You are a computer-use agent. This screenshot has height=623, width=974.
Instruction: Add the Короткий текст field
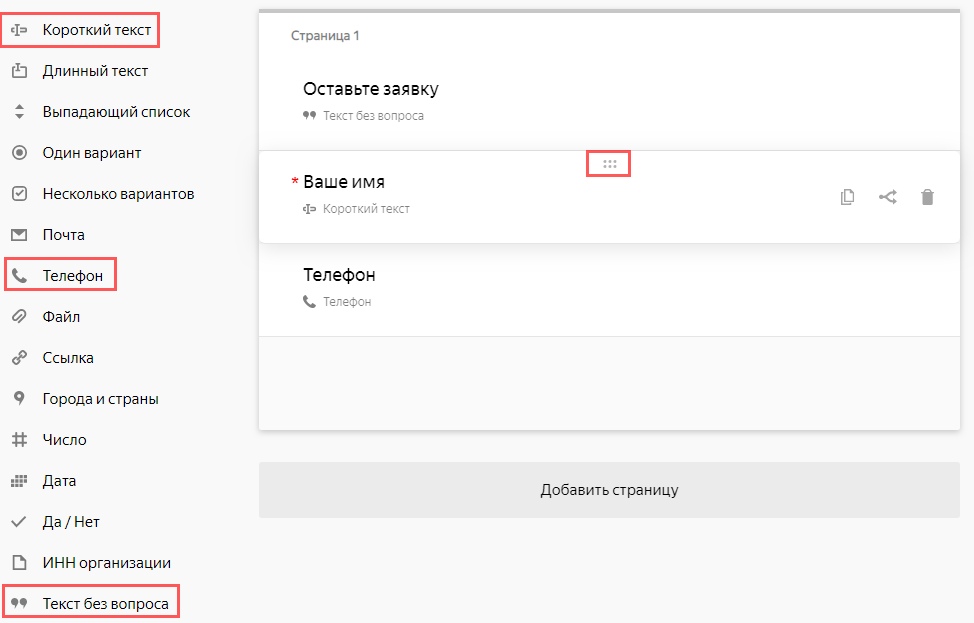pyautogui.click(x=96, y=30)
